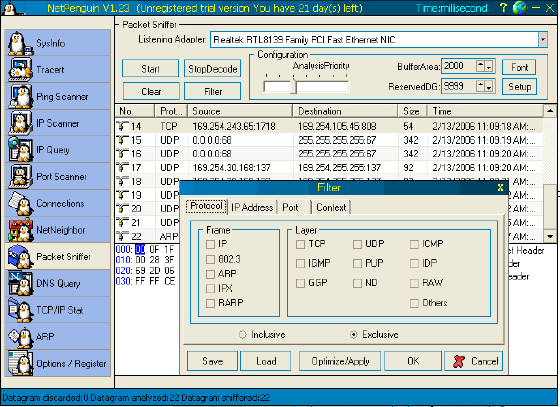Click the NetPenguin logo in title bar
The width and height of the screenshot is (560, 407).
(x=10, y=8)
